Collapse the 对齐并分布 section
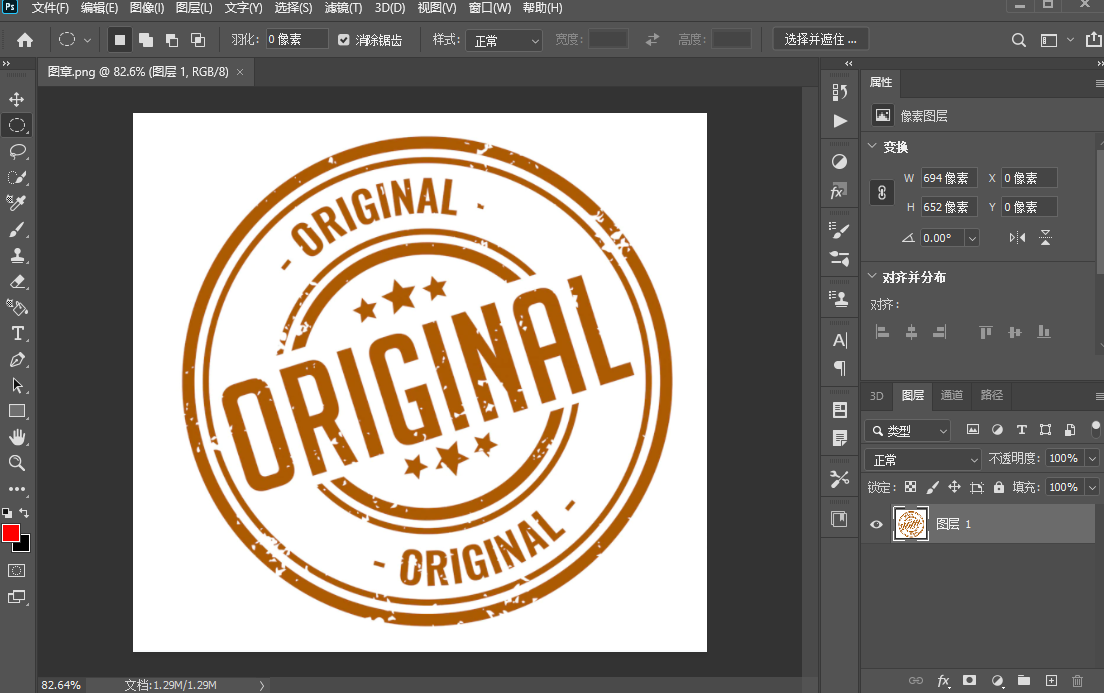This screenshot has width=1104, height=693. (872, 275)
